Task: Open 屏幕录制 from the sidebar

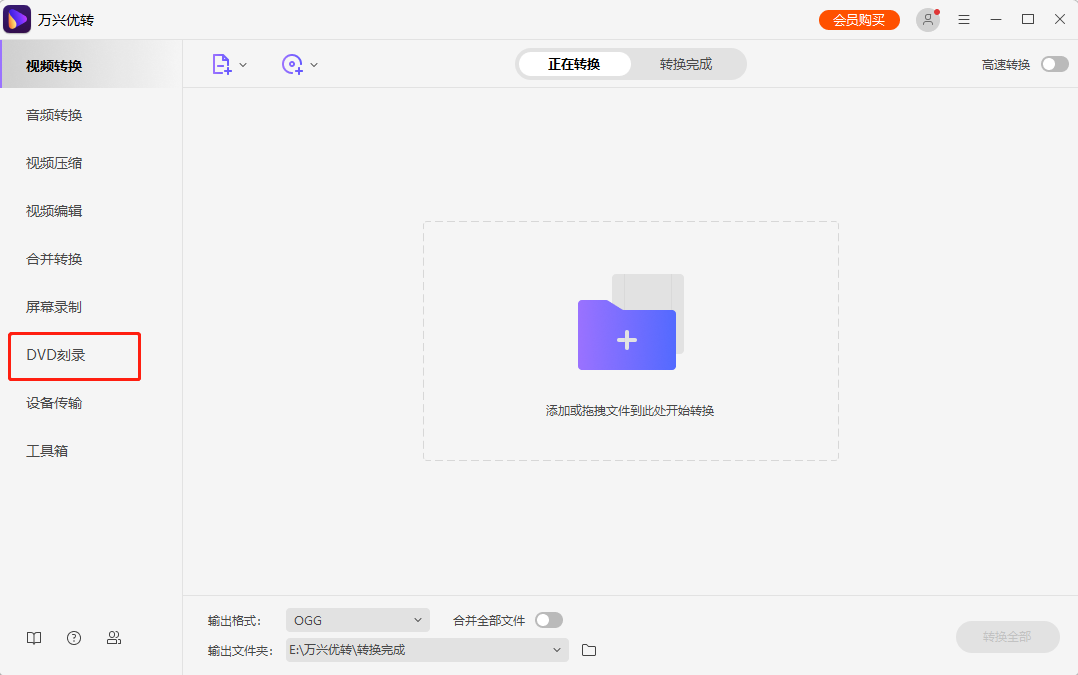Action: pyautogui.click(x=55, y=306)
